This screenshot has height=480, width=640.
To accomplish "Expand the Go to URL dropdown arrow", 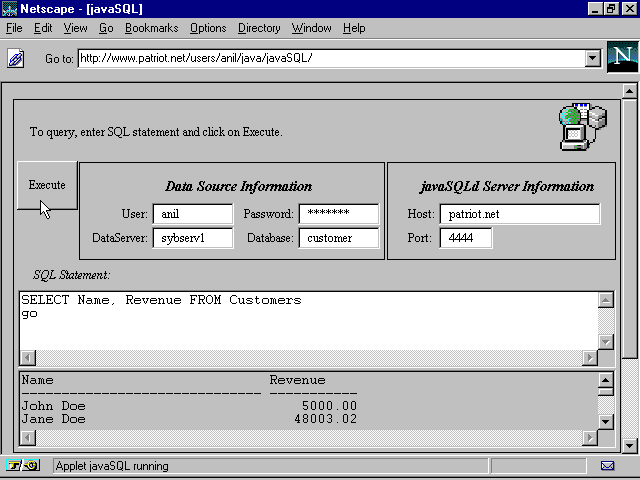I will coord(592,58).
